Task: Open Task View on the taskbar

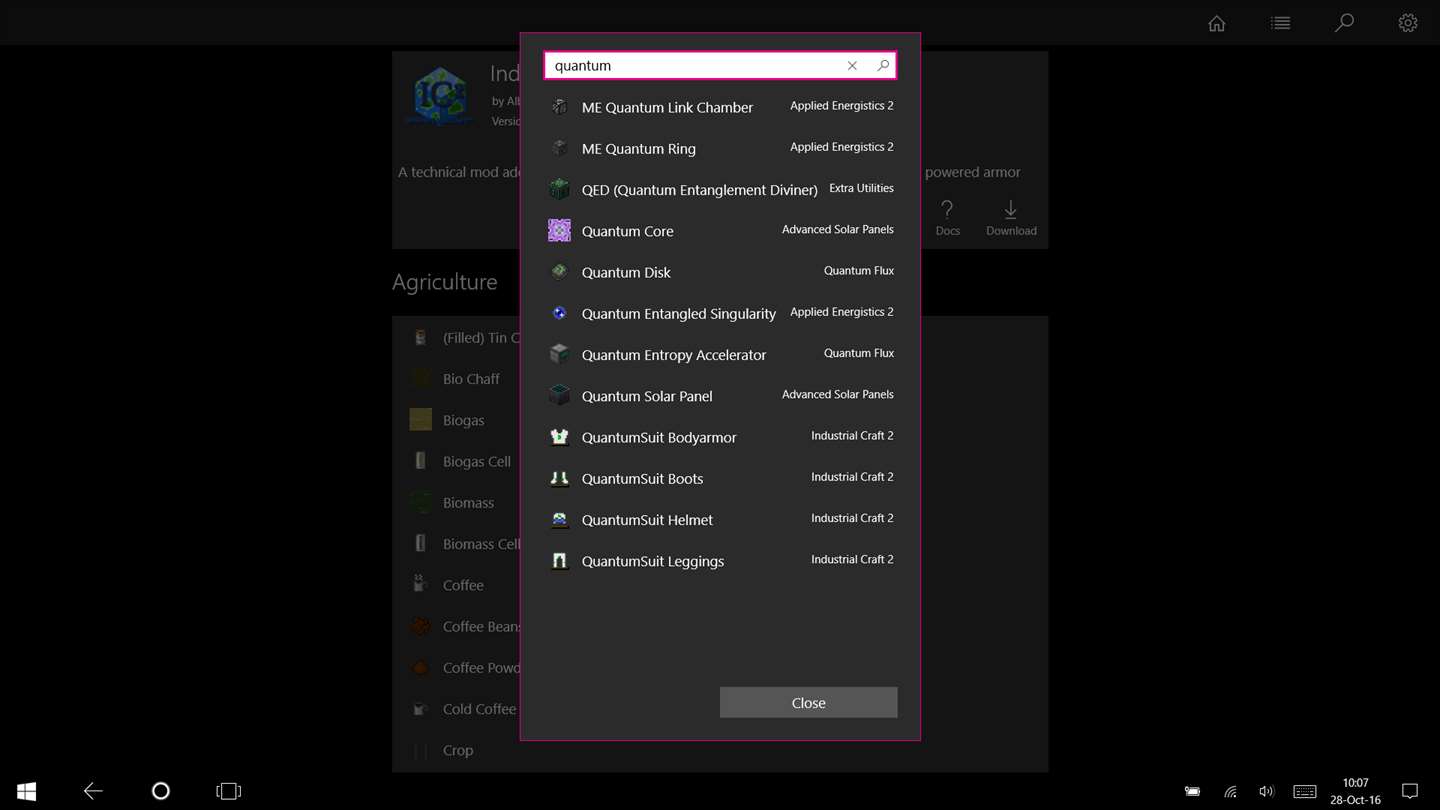Action: (x=228, y=791)
